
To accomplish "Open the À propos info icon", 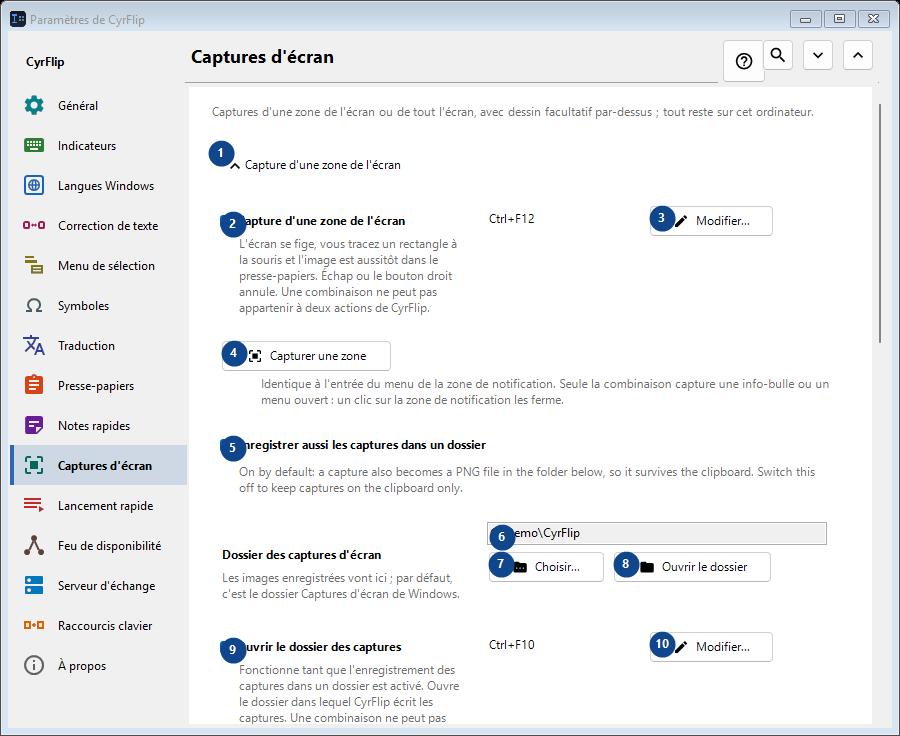I will (34, 665).
